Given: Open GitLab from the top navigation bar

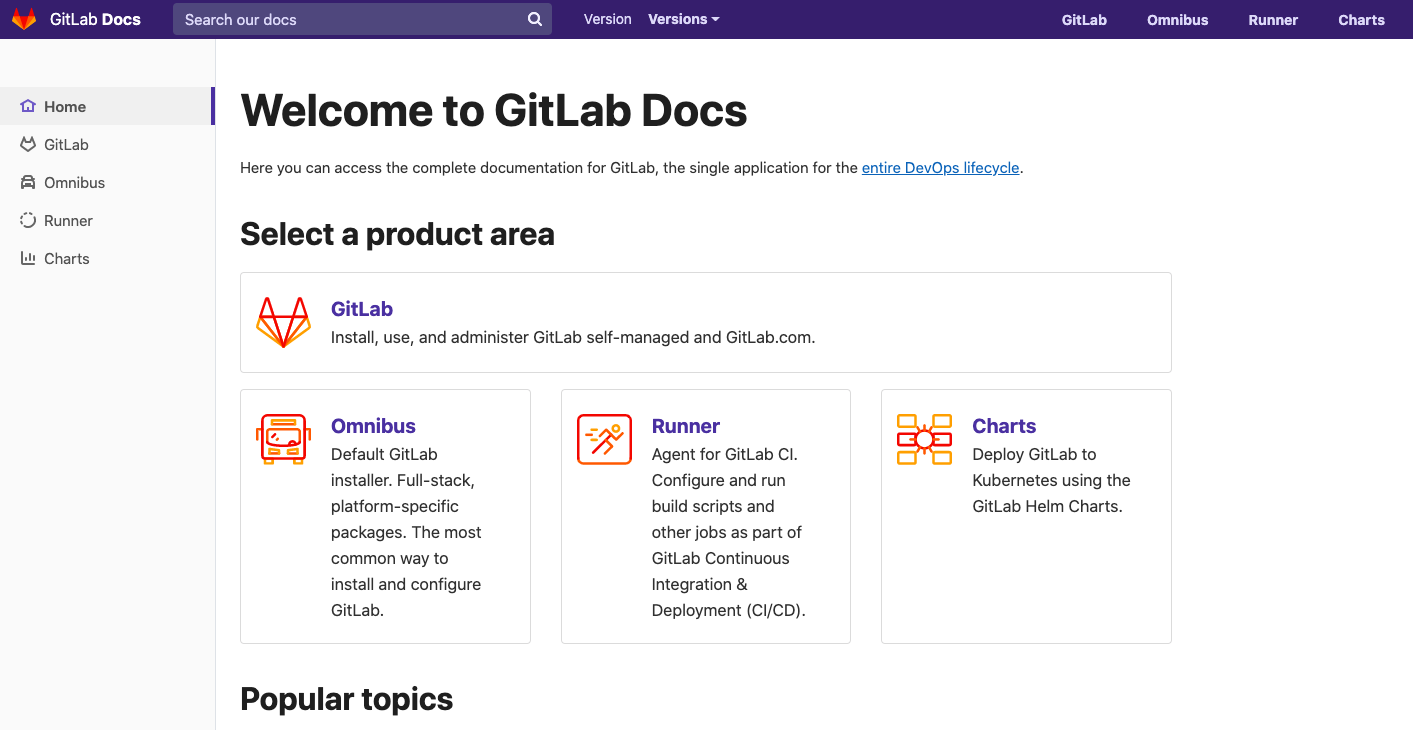Looking at the screenshot, I should [1083, 19].
